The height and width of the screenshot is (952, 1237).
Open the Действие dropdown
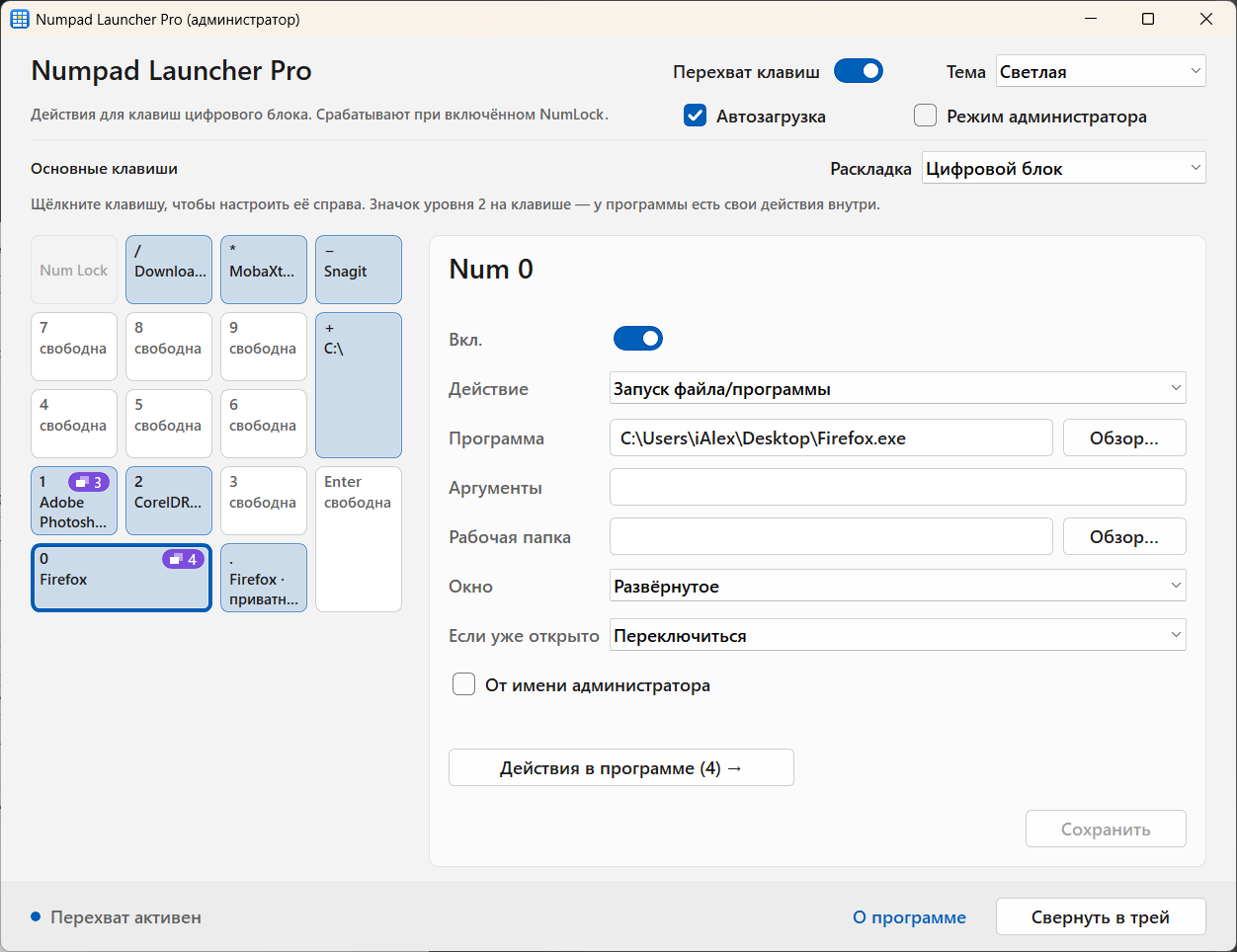tap(898, 388)
